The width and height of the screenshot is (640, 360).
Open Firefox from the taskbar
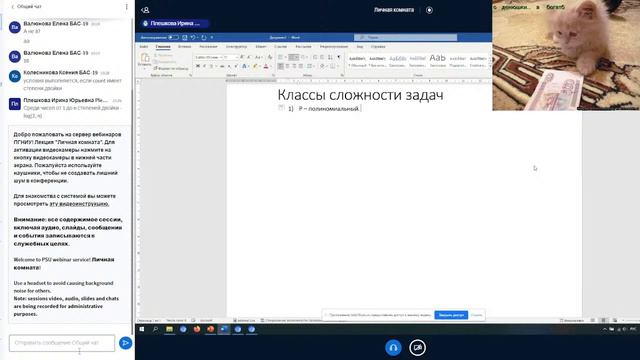pos(197,329)
